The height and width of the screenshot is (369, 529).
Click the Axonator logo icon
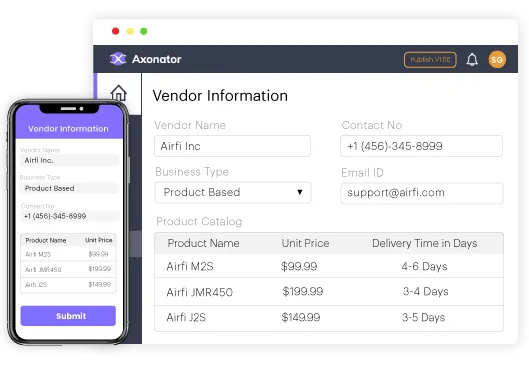(x=118, y=59)
